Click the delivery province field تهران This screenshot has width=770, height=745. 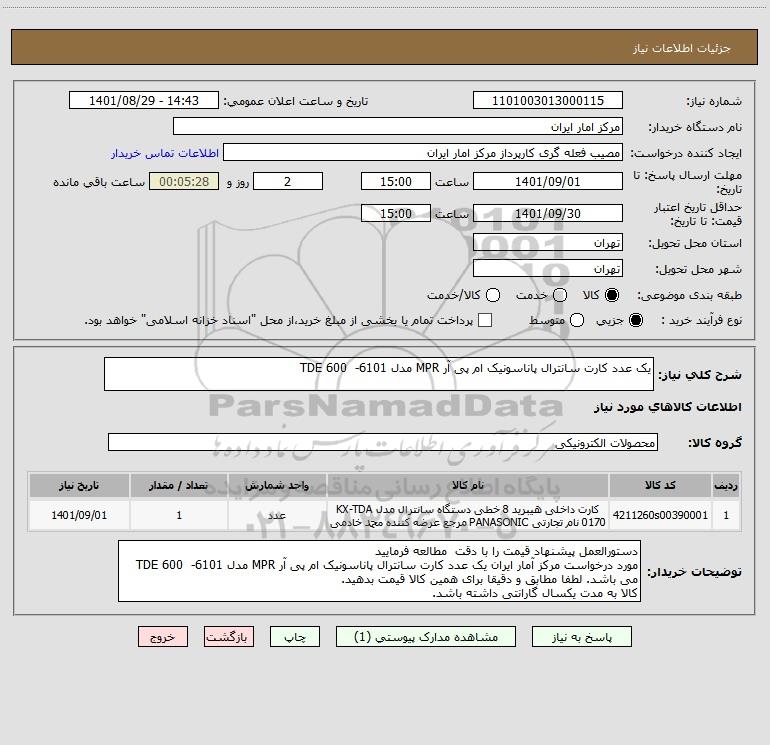click(x=548, y=243)
